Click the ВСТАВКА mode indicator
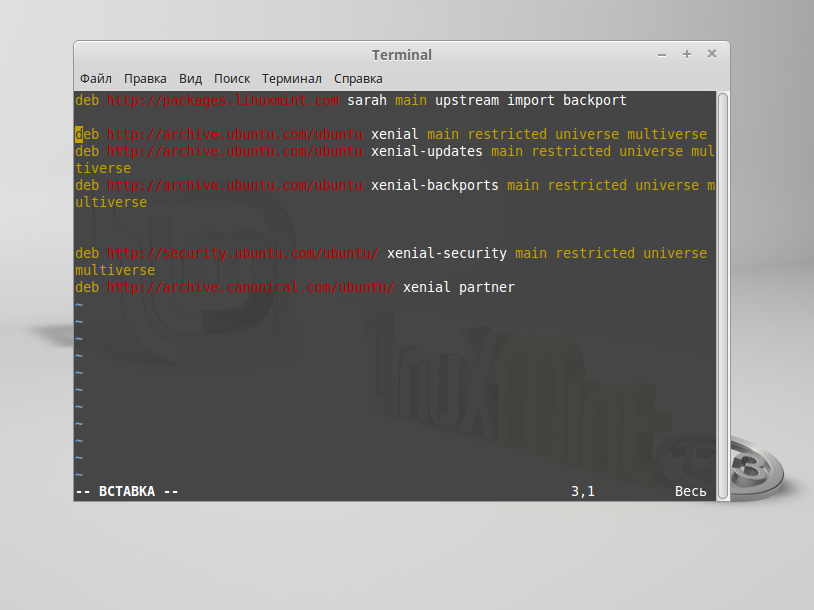Screen dimensions: 814x610 (127, 491)
